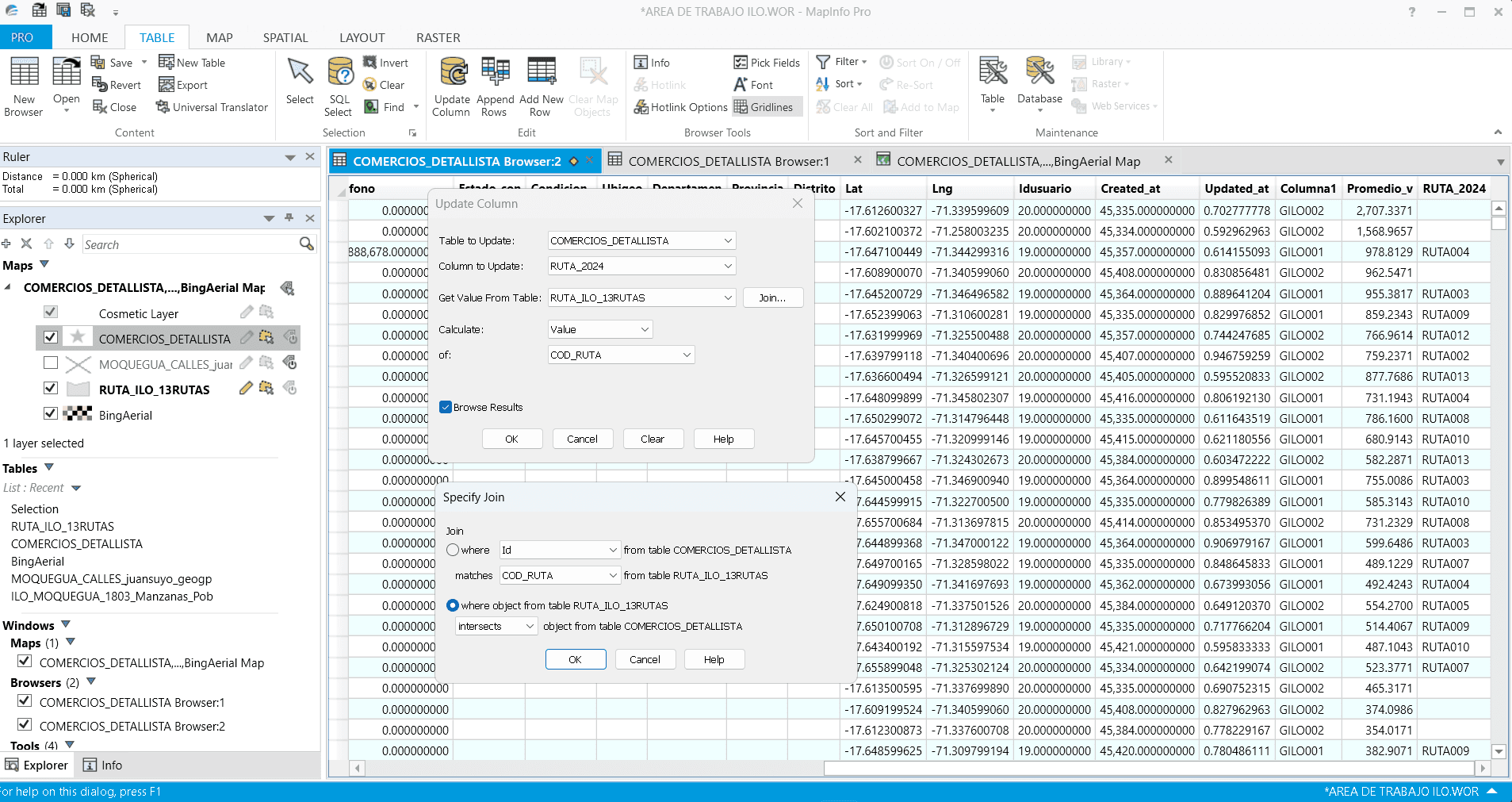Viewport: 1512px width, 802px height.
Task: Click Help in Update Column dialog
Action: (x=724, y=439)
